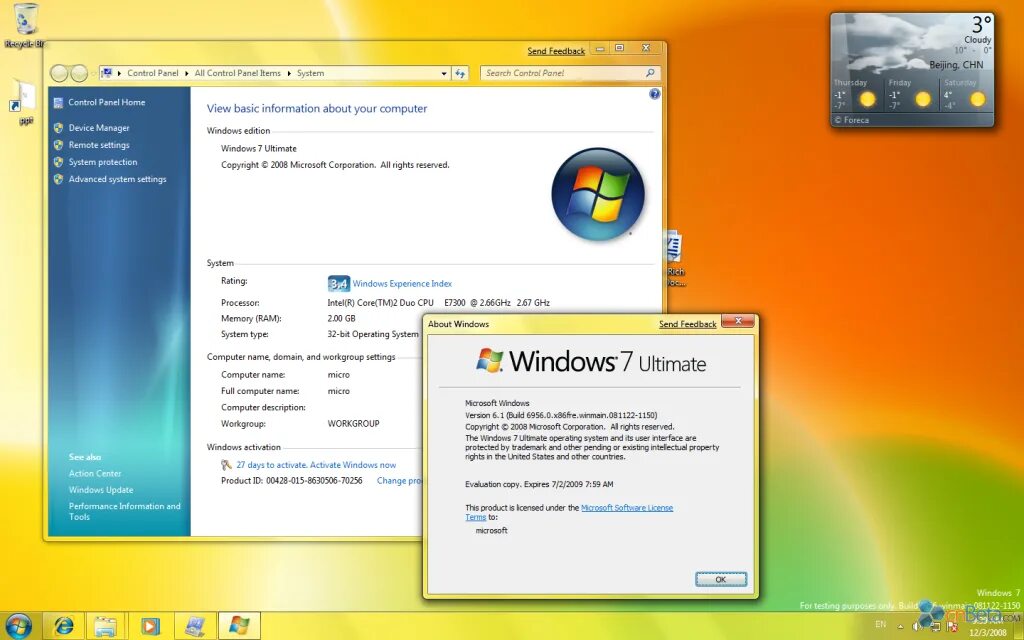Screen dimensions: 1024x640
Task: Click the 2.00 GB memory value
Action: pyautogui.click(x=342, y=319)
